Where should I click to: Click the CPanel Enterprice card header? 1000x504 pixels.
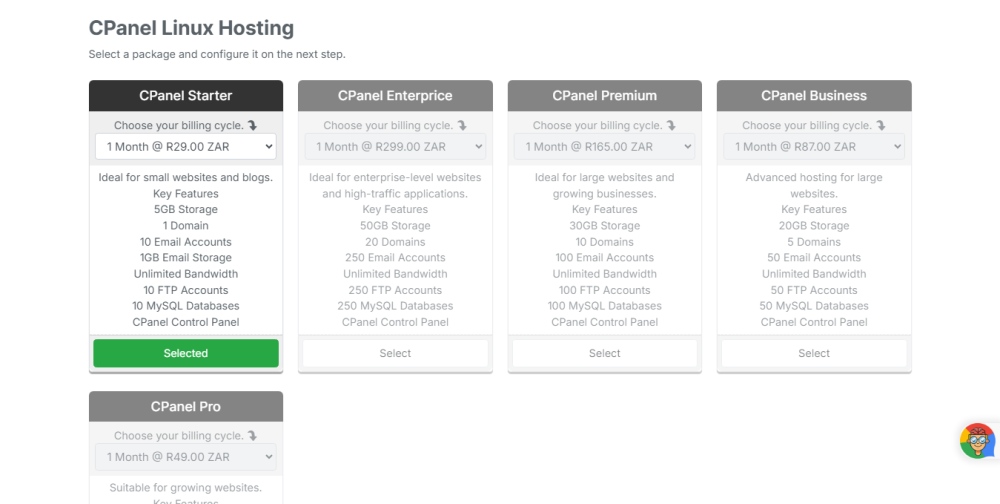pyautogui.click(x=395, y=96)
